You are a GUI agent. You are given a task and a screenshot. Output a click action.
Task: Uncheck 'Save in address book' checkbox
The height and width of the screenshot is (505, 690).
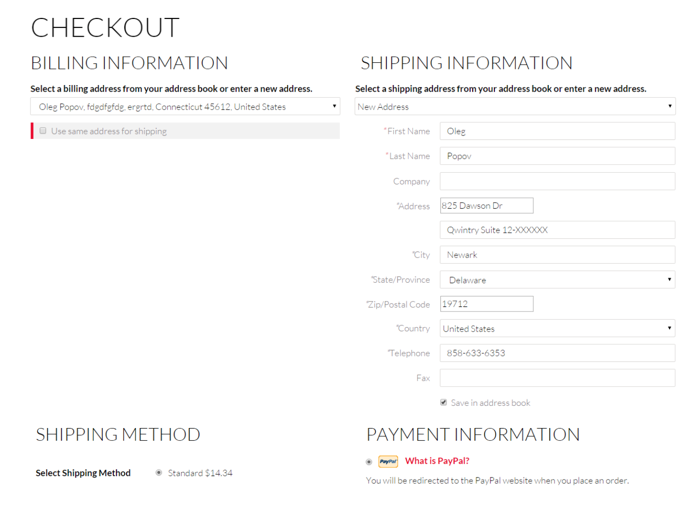pos(444,403)
